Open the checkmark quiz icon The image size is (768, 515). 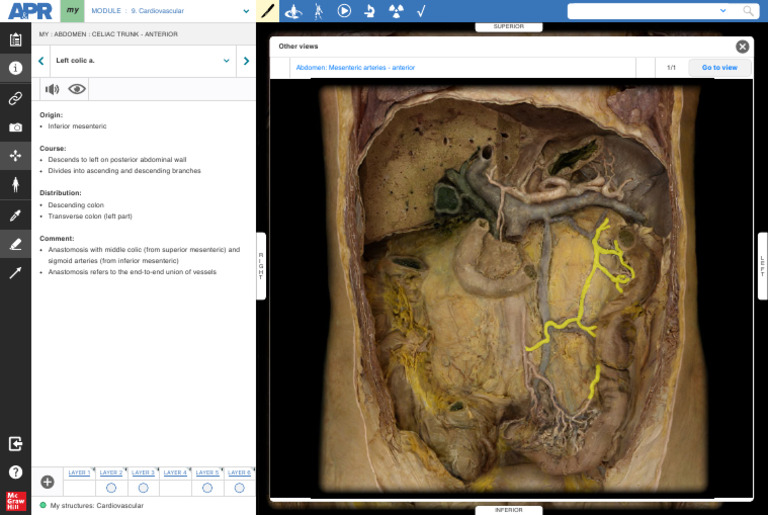(x=421, y=11)
